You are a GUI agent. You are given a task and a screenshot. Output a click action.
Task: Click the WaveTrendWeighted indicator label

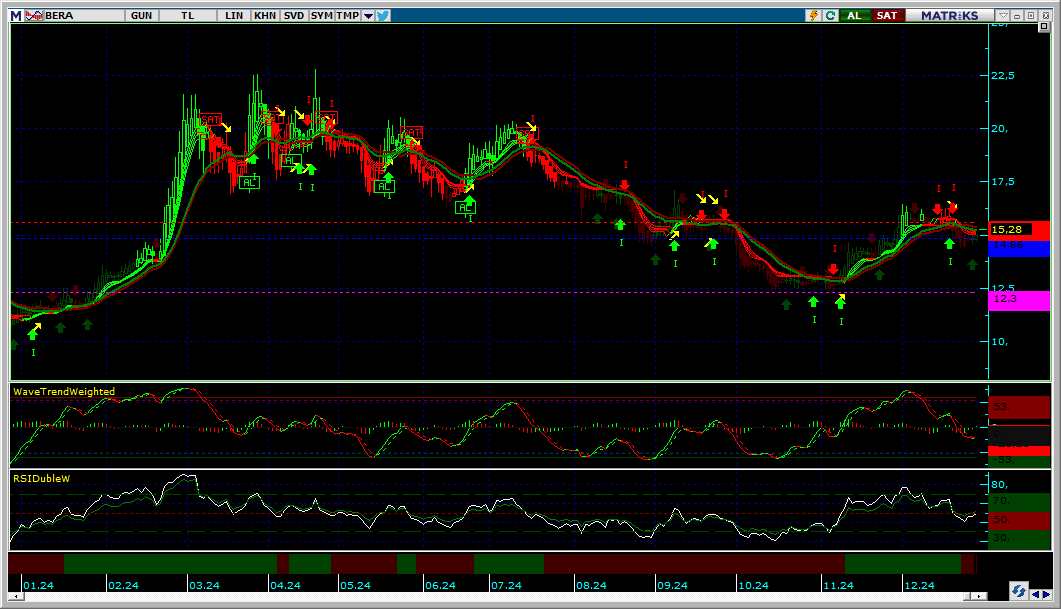[64, 392]
